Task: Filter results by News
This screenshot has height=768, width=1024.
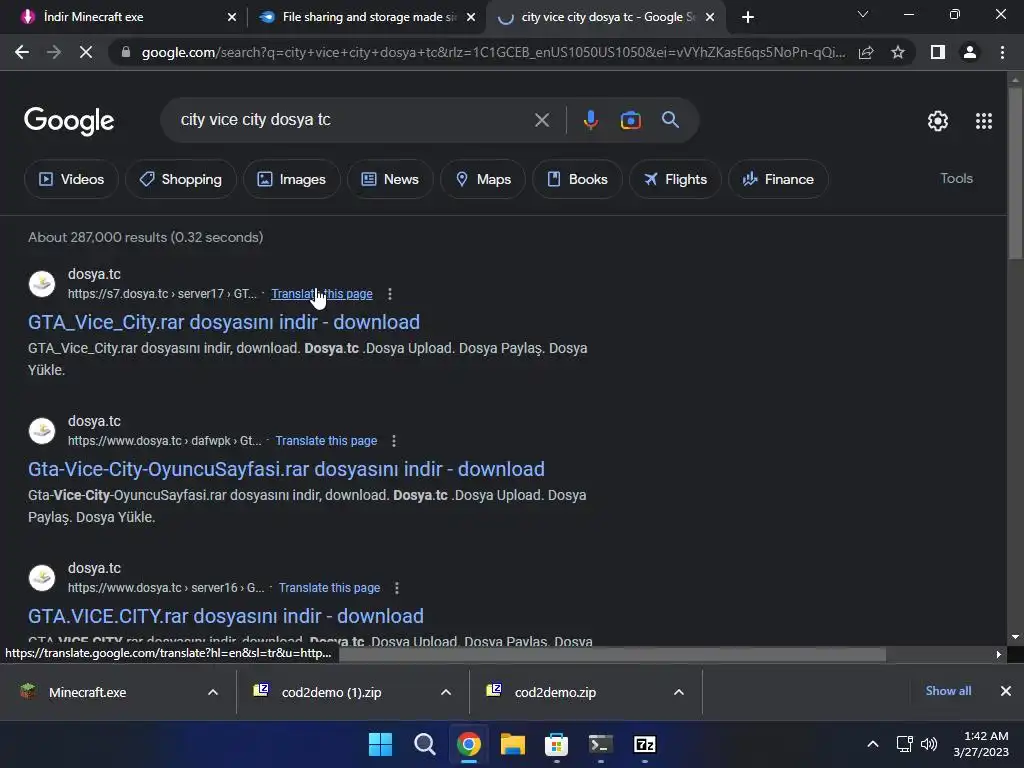Action: pos(390,179)
